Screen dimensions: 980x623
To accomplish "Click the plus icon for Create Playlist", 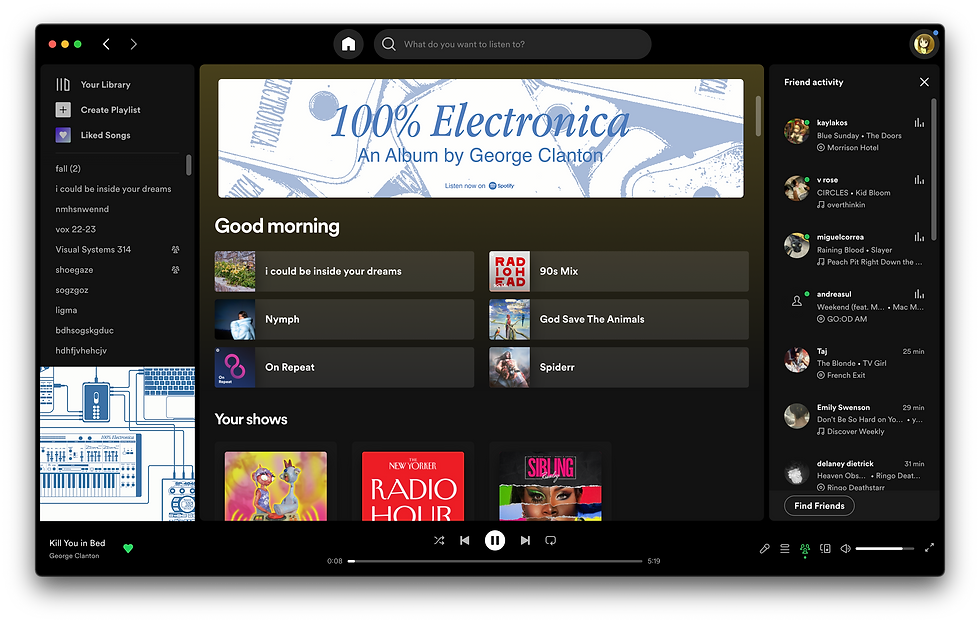I will [x=63, y=110].
